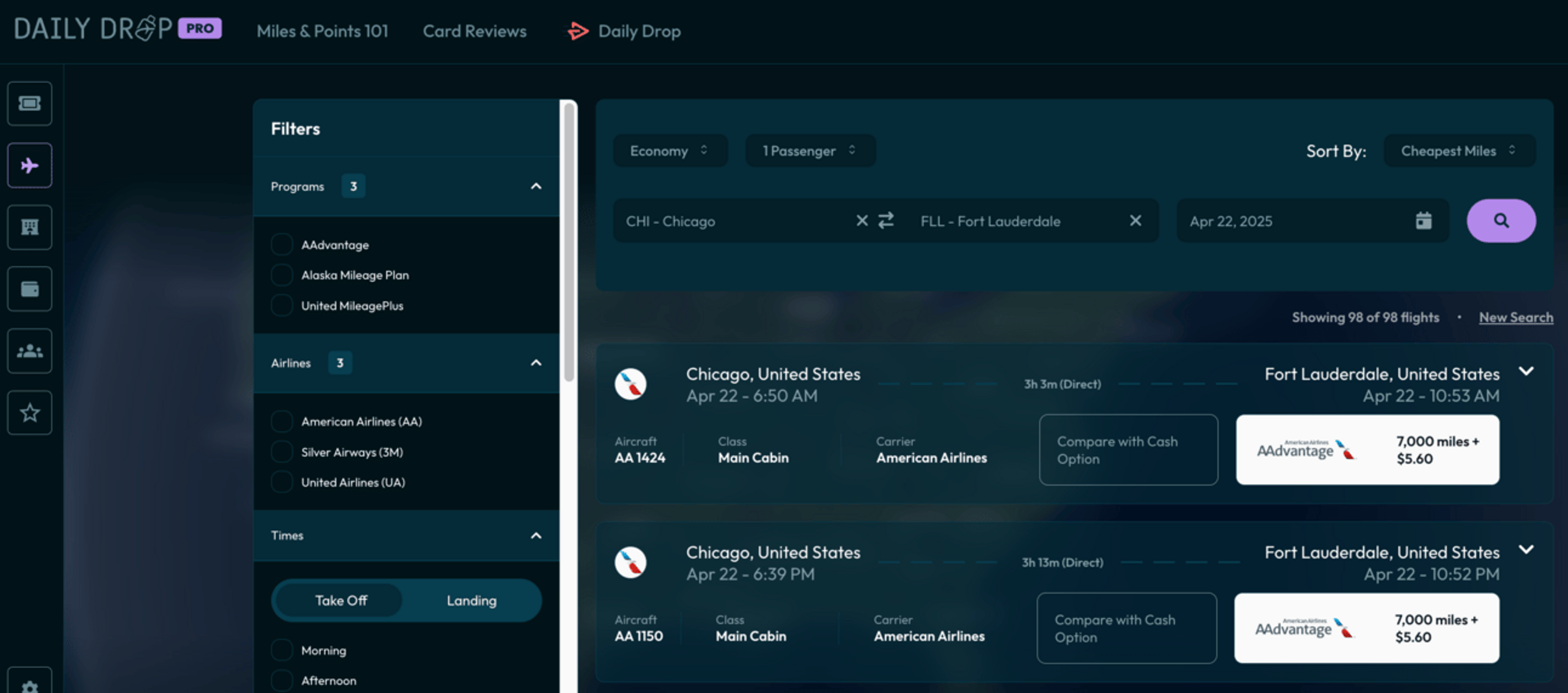The width and height of the screenshot is (1568, 693).
Task: Click 'Showing 98 of 98 flights' text
Action: click(x=1365, y=317)
